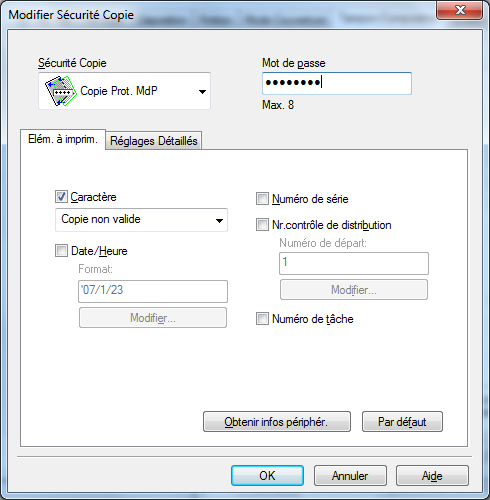Restore settings with Par défaut button
Viewport: 490px width, 500px height.
coord(402,422)
